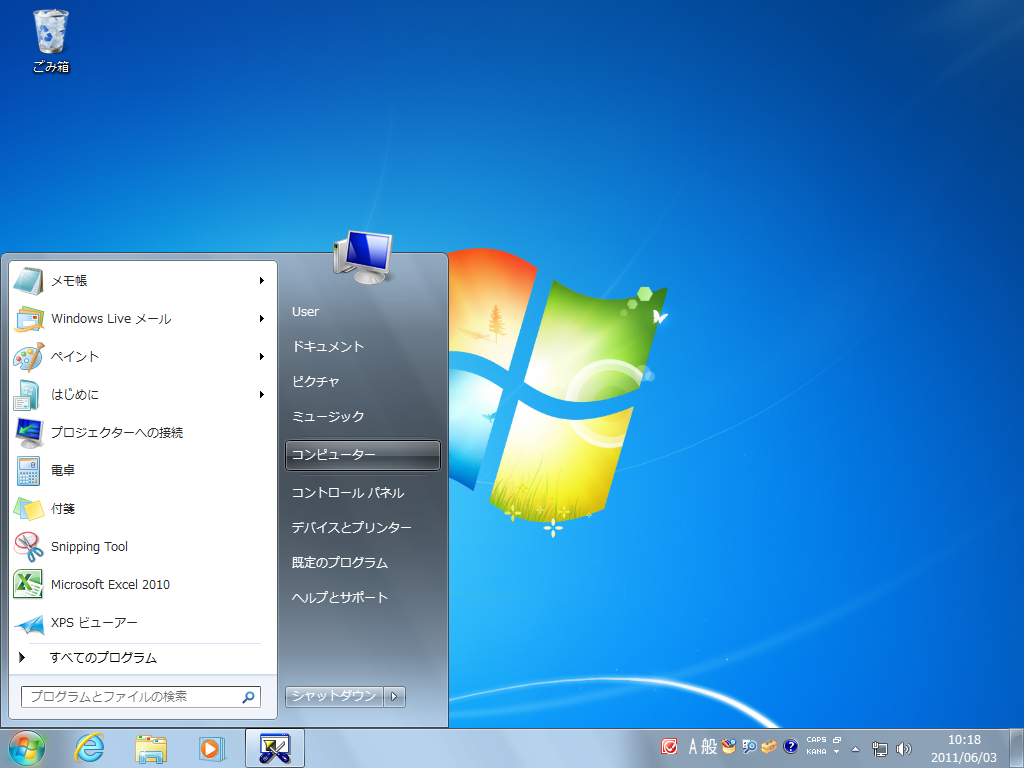Select Snipping Tool taskbar button
Viewport: 1024px width, 768px height.
[x=274, y=748]
